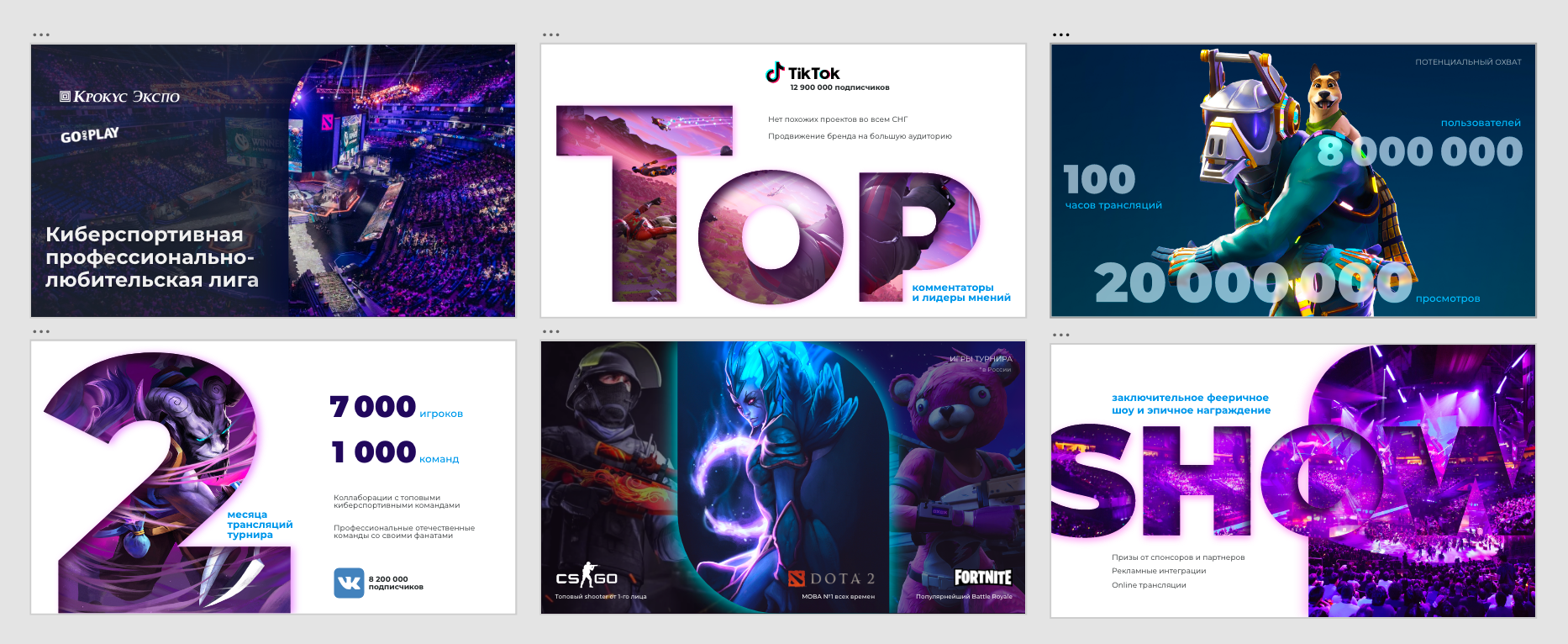Select the TikTok logo
1568x644 pixels.
click(802, 72)
